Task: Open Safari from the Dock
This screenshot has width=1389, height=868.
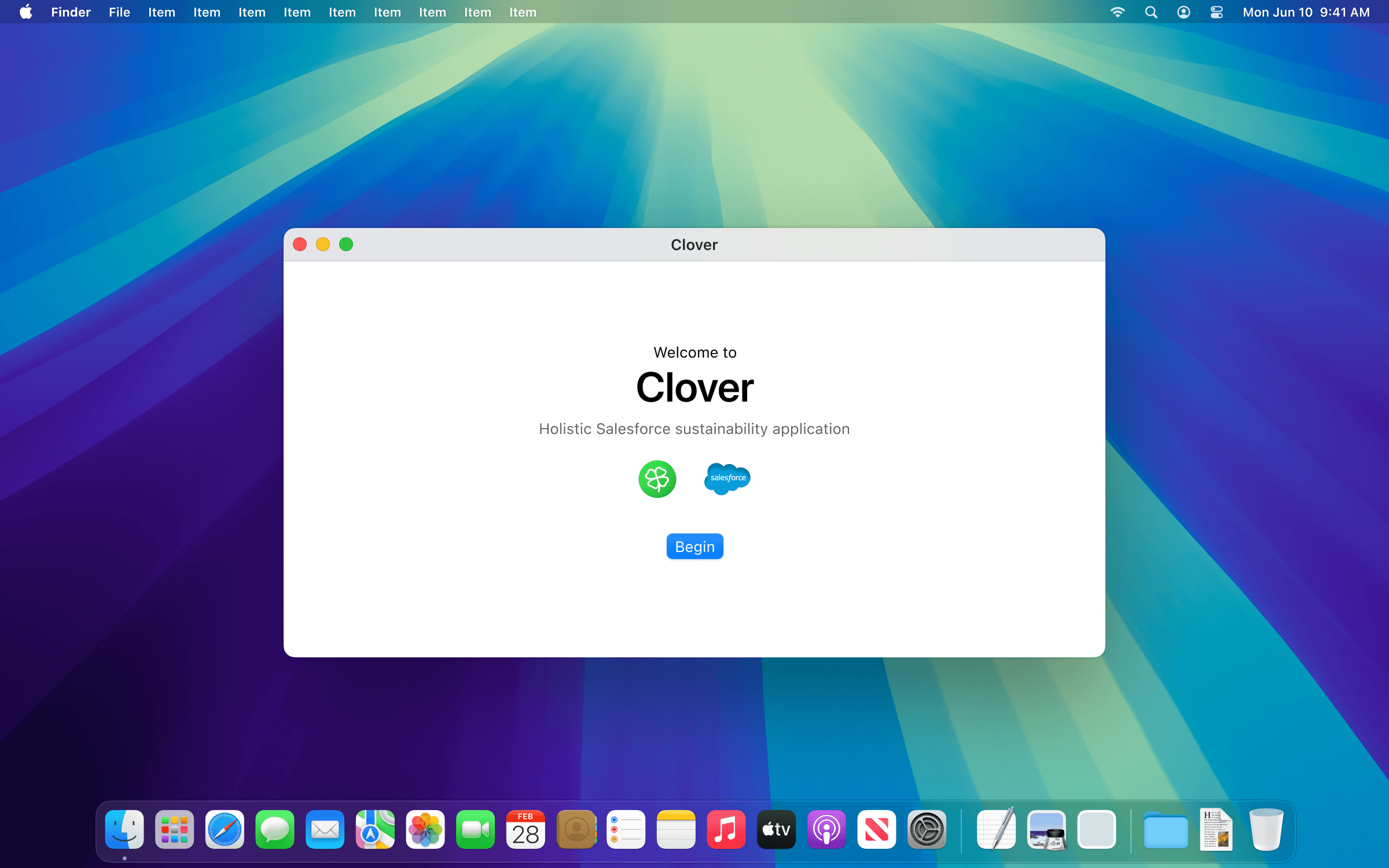Action: point(225,830)
